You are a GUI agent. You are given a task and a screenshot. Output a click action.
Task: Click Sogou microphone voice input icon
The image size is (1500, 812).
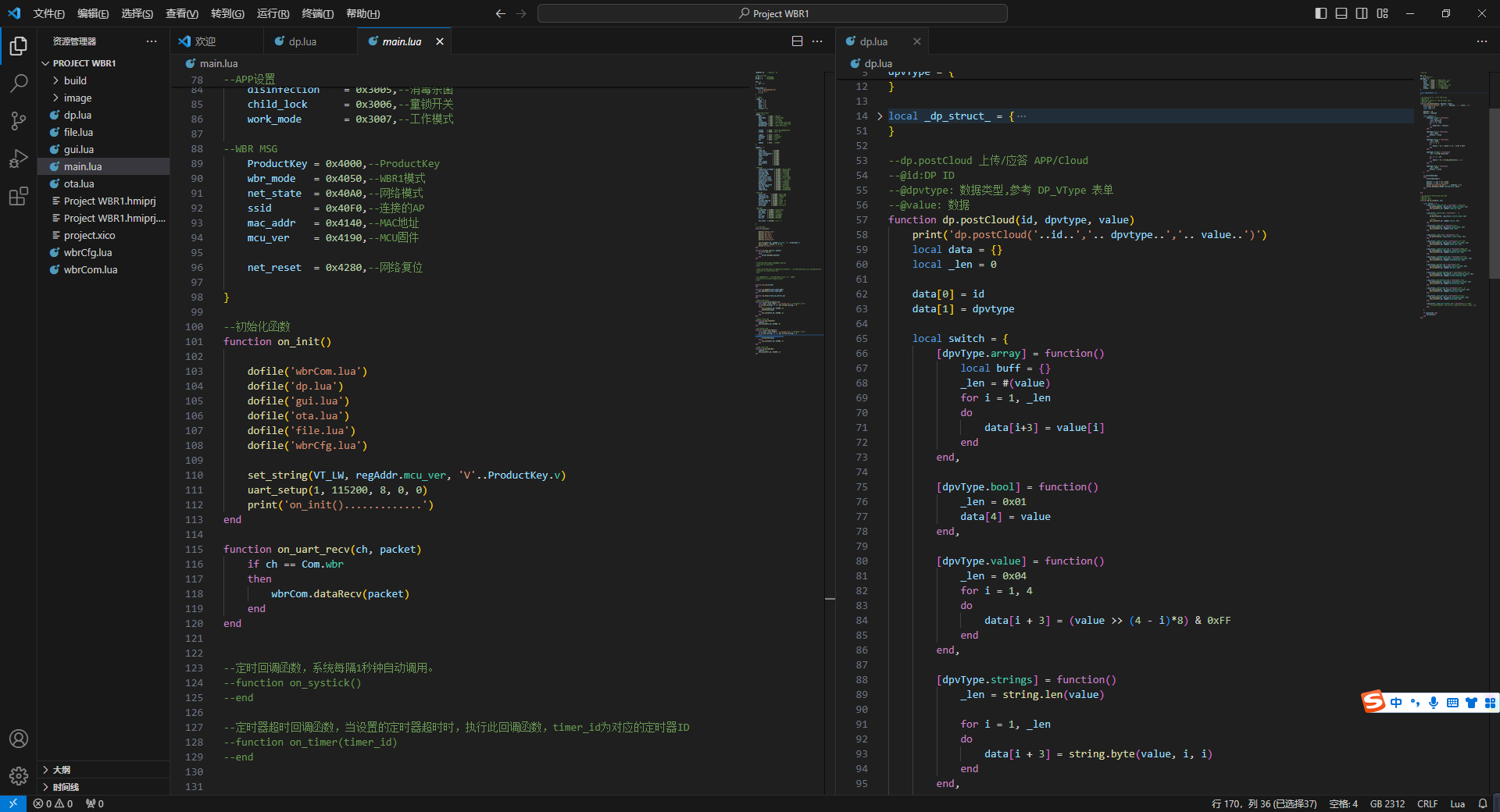point(1434,703)
